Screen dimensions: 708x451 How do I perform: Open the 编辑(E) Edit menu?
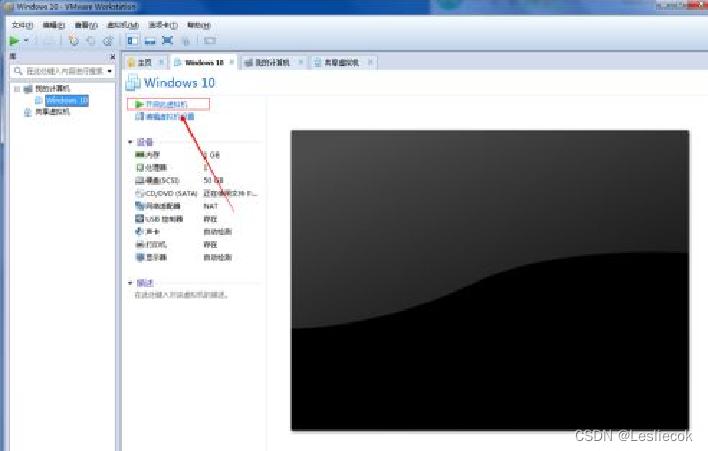(54, 25)
